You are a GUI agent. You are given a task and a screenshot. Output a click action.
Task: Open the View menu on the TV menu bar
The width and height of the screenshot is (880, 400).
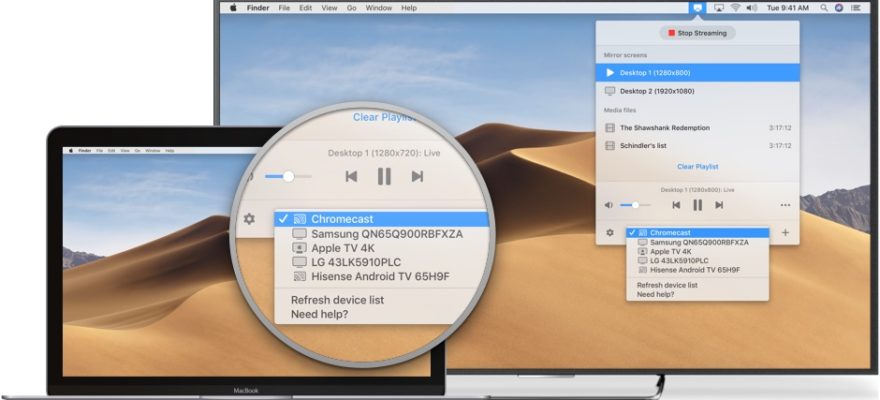click(329, 8)
